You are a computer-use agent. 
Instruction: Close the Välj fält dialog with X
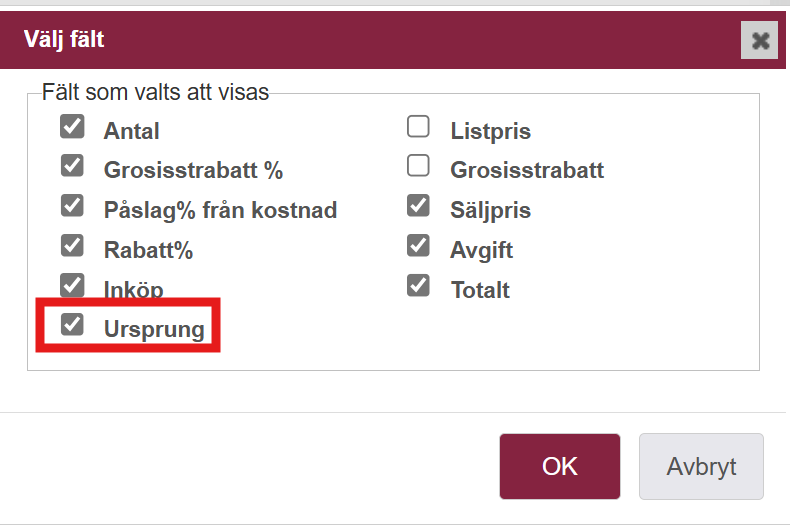(759, 40)
